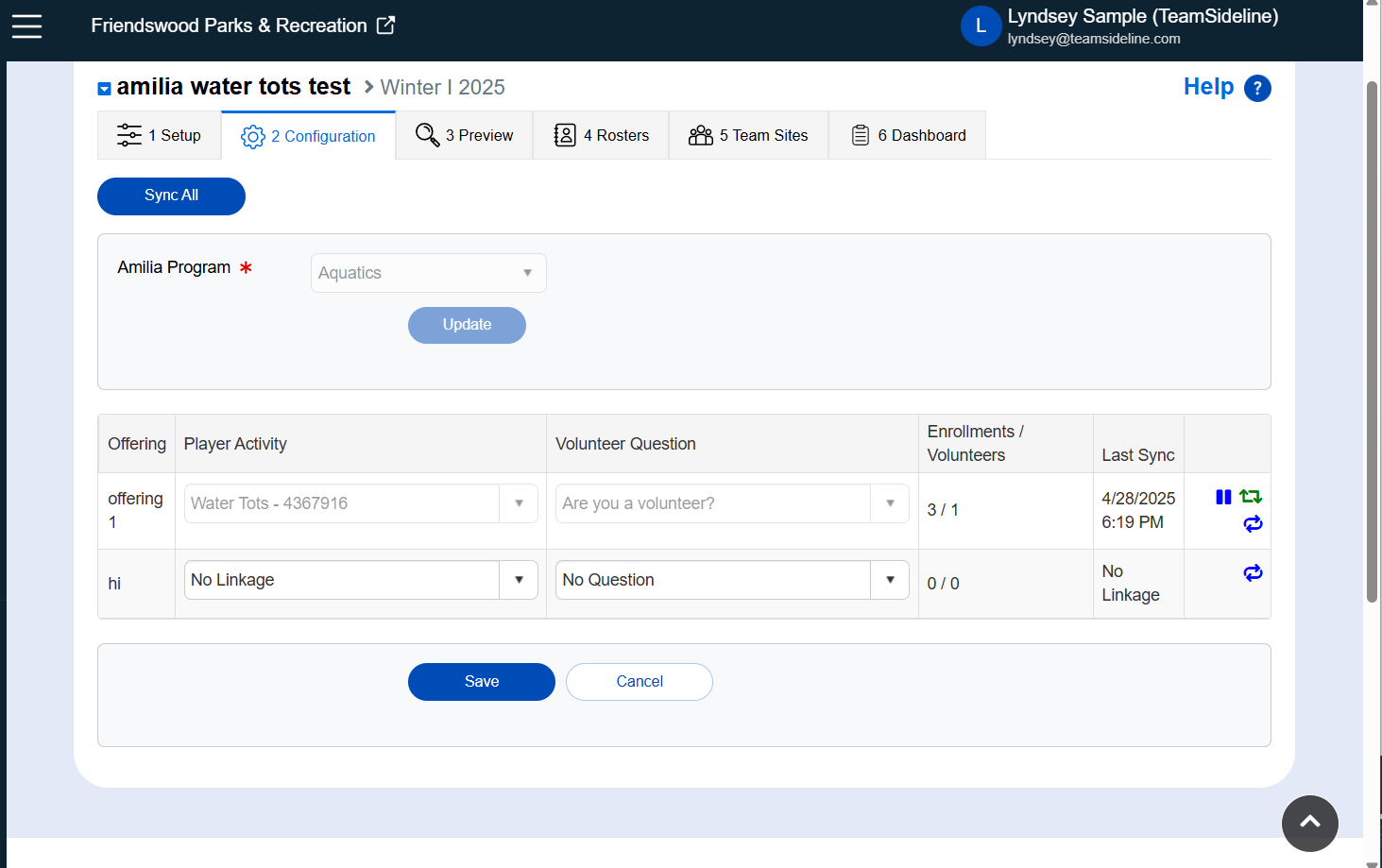Click the Update button

(x=467, y=325)
